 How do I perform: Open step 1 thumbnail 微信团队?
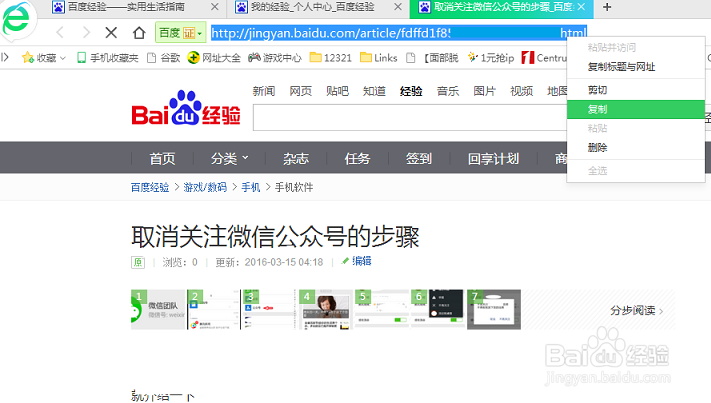tap(158, 310)
